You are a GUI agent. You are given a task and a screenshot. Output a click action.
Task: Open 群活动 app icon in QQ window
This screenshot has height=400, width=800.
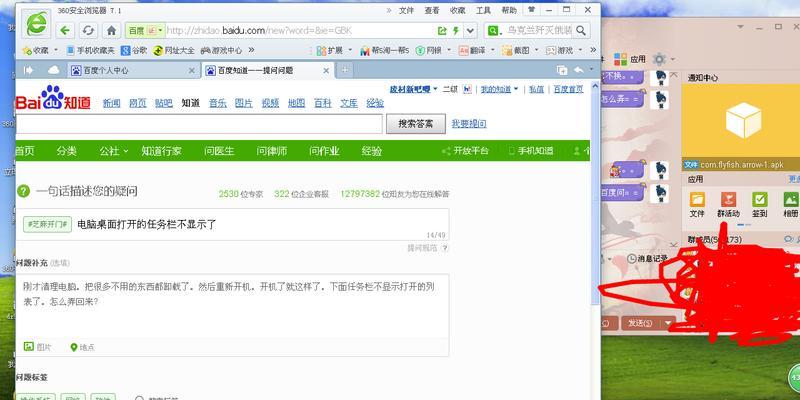pyautogui.click(x=729, y=199)
